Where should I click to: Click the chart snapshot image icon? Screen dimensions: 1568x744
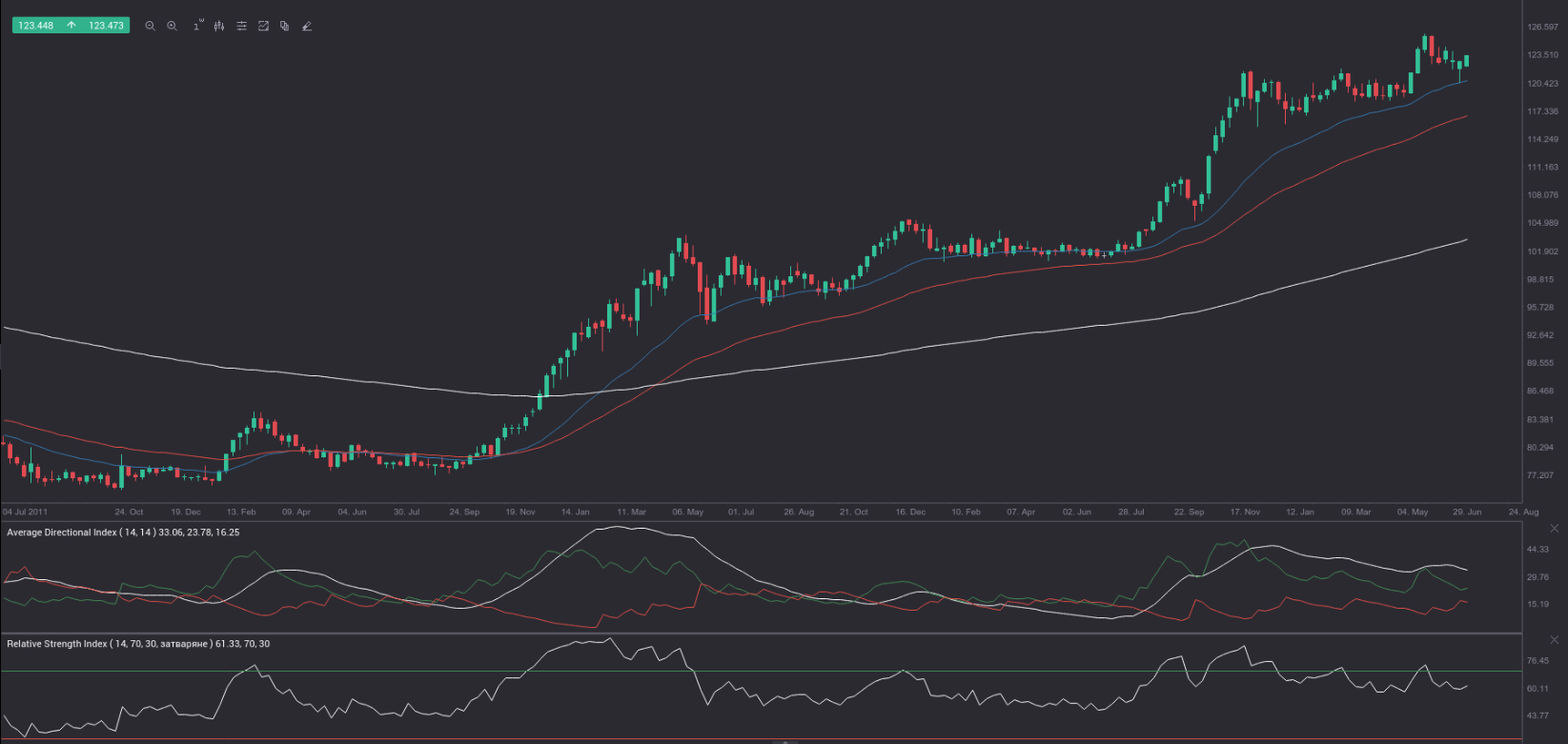point(263,26)
